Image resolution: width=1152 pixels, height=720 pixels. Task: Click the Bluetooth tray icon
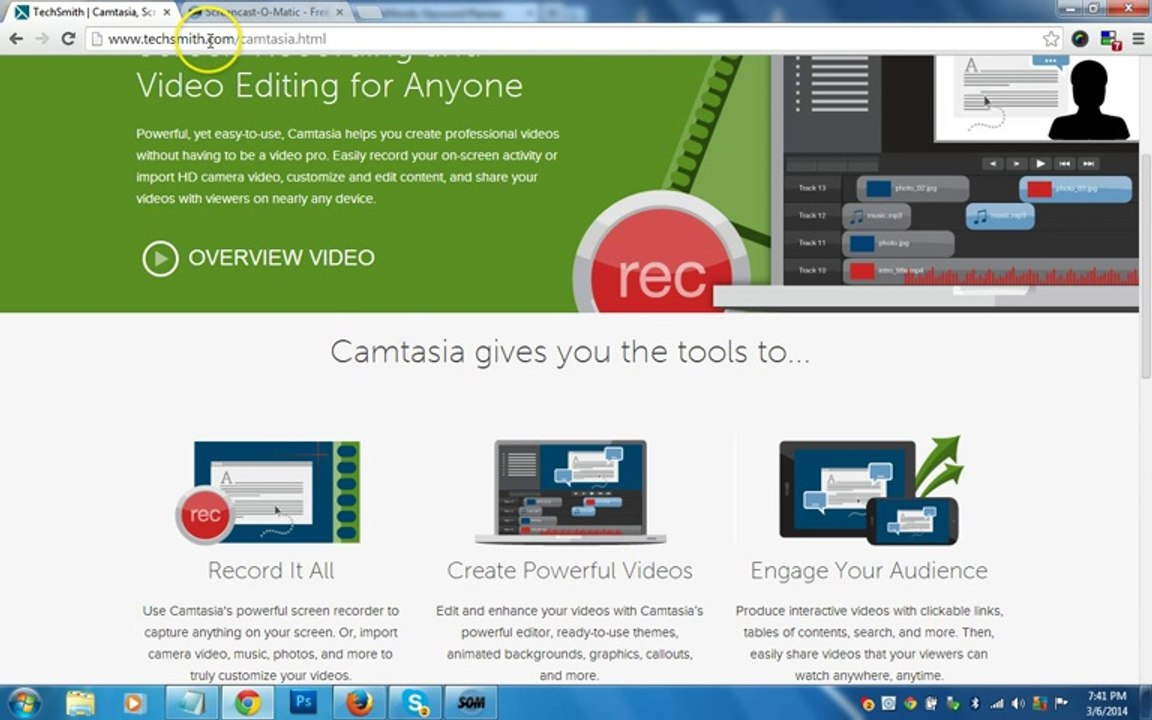[975, 704]
